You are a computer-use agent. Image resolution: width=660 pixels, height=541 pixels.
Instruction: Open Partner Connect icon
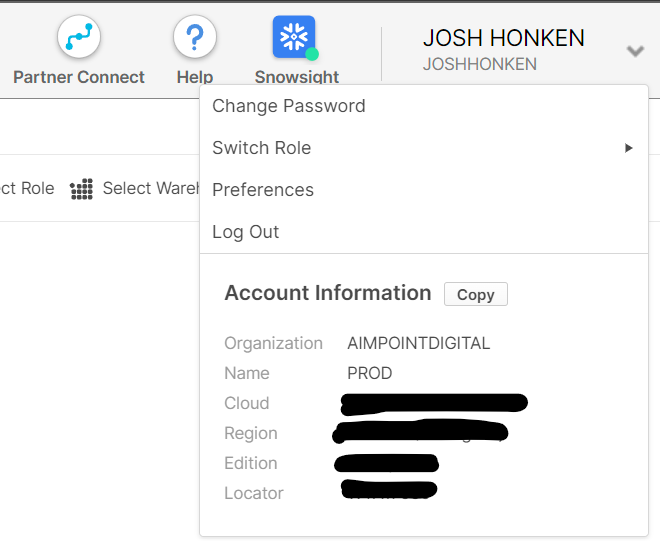coord(79,37)
